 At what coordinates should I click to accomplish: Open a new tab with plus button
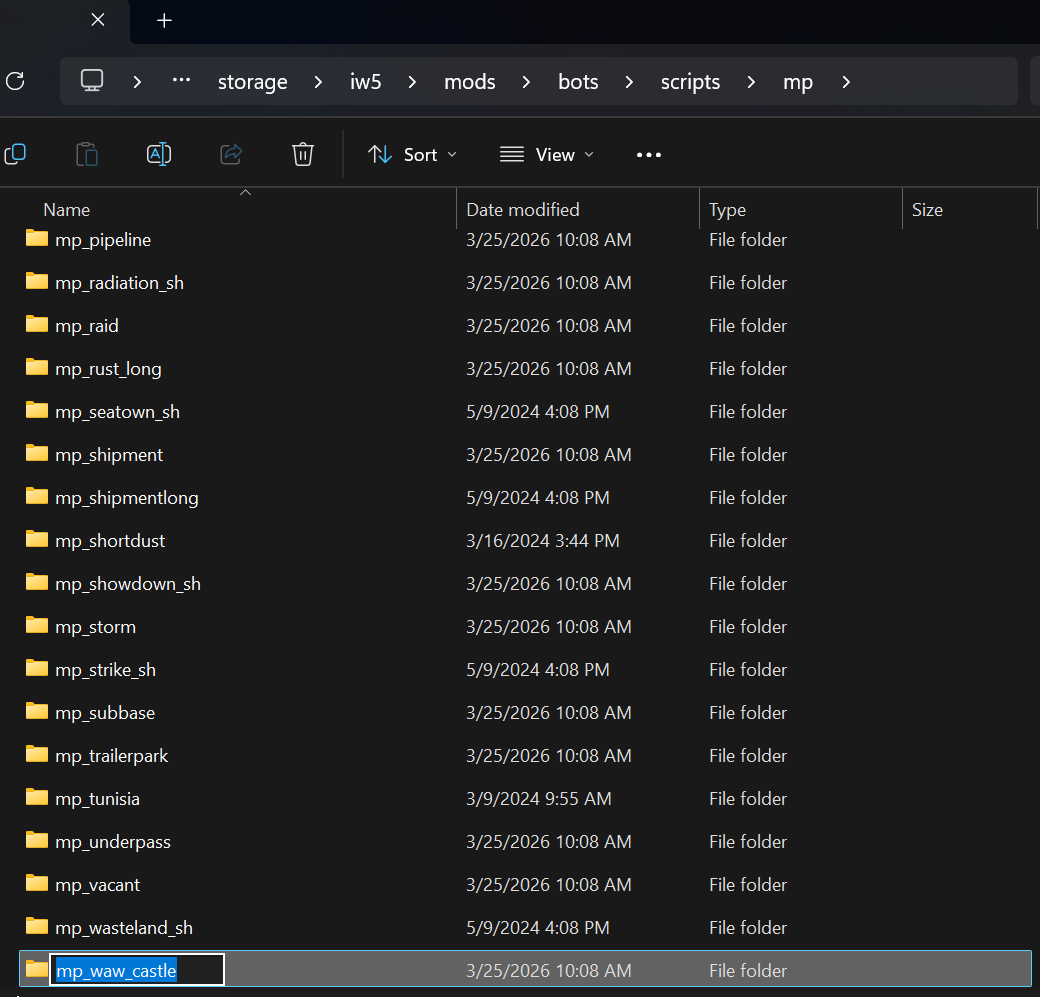pos(164,21)
